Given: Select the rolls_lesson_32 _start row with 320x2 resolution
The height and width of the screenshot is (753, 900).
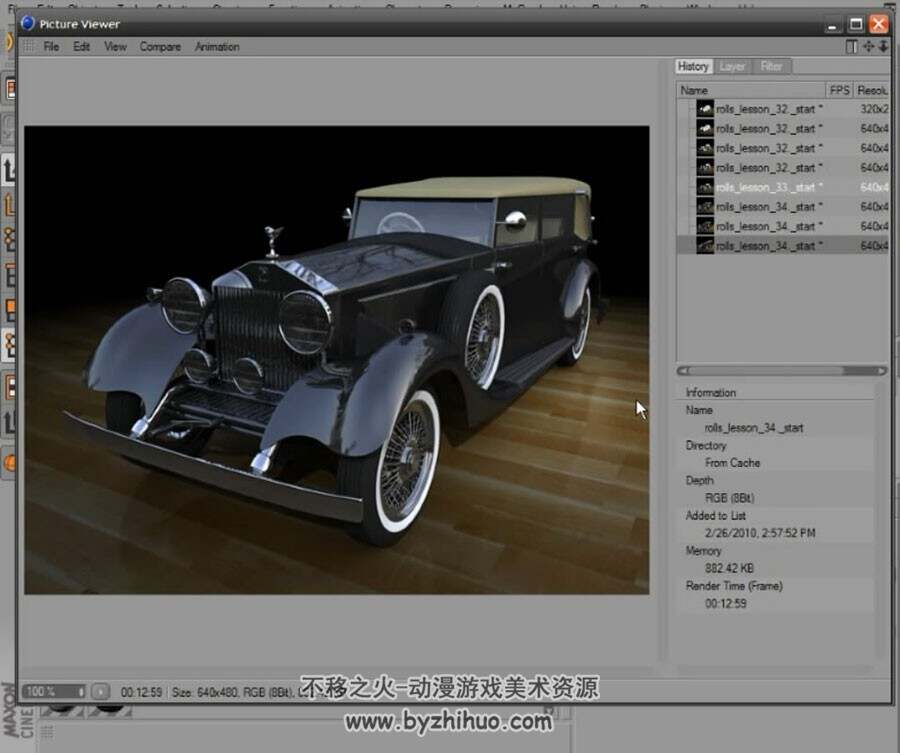Looking at the screenshot, I should pyautogui.click(x=783, y=108).
